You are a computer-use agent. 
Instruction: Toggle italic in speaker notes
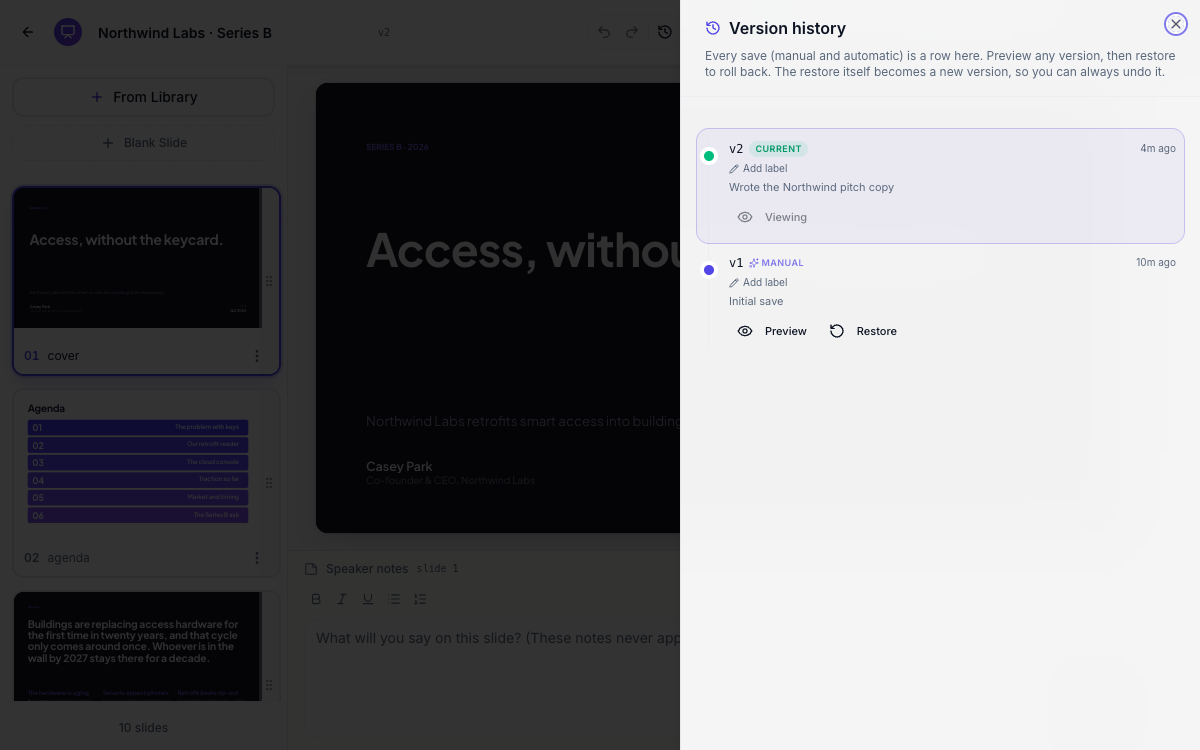pyautogui.click(x=342, y=599)
